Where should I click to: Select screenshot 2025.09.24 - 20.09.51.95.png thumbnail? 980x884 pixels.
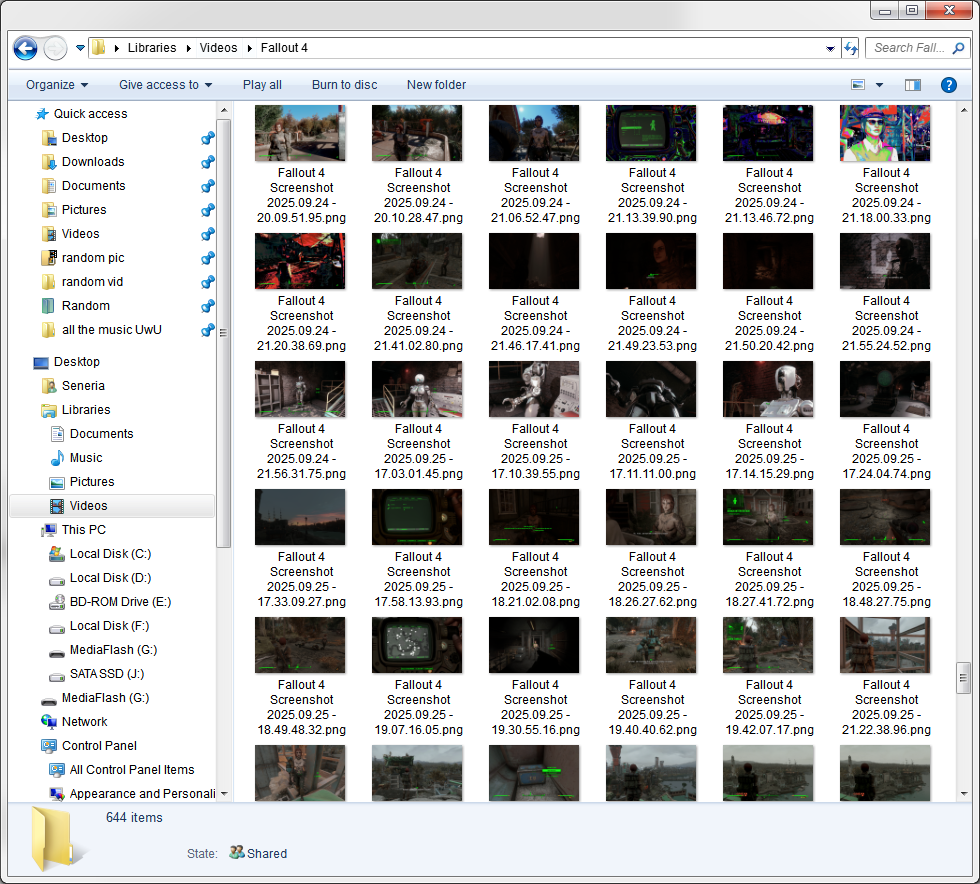[300, 133]
